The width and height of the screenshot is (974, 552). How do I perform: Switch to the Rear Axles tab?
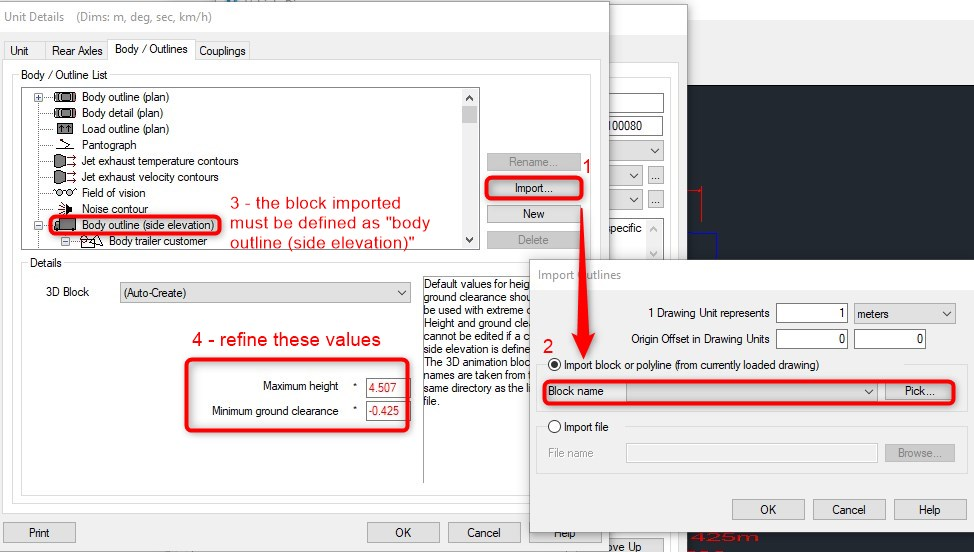pyautogui.click(x=77, y=51)
